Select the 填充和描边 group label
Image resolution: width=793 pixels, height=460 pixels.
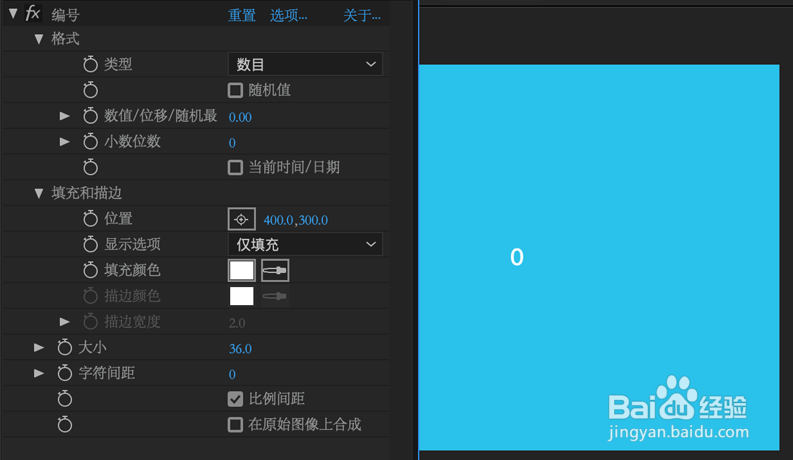pos(86,193)
